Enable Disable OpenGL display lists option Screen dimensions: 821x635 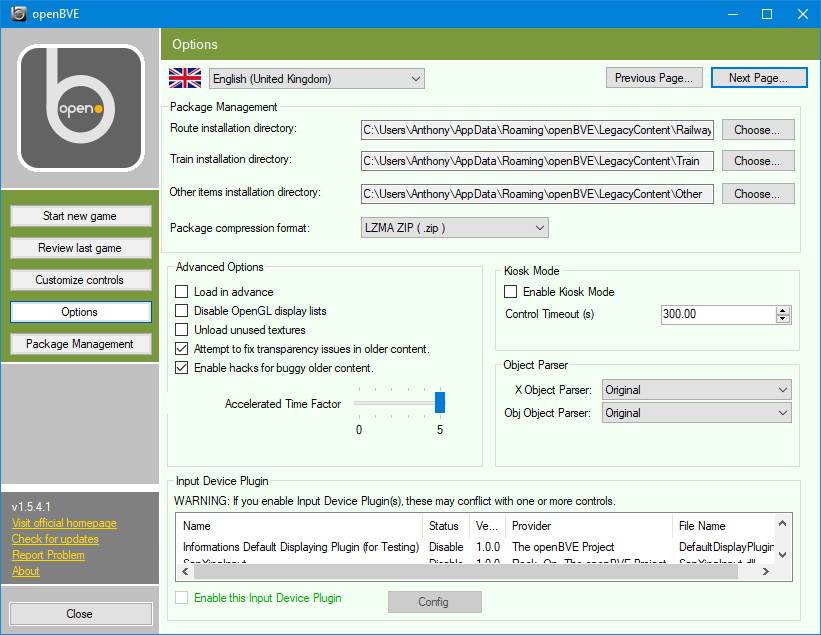coord(182,311)
